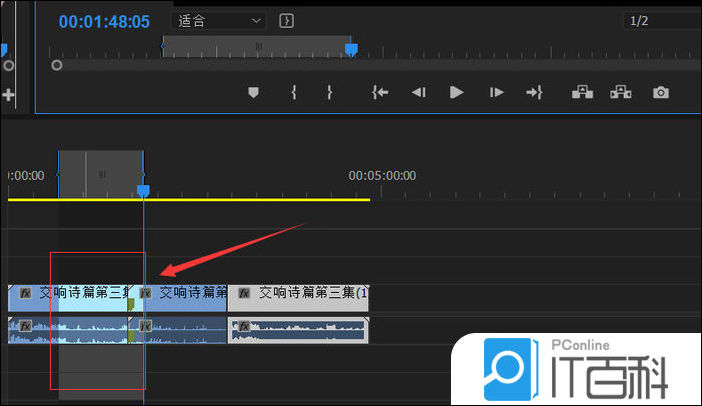Click the Extract button icon
Viewport: 702px width, 406px height.
coord(621,92)
